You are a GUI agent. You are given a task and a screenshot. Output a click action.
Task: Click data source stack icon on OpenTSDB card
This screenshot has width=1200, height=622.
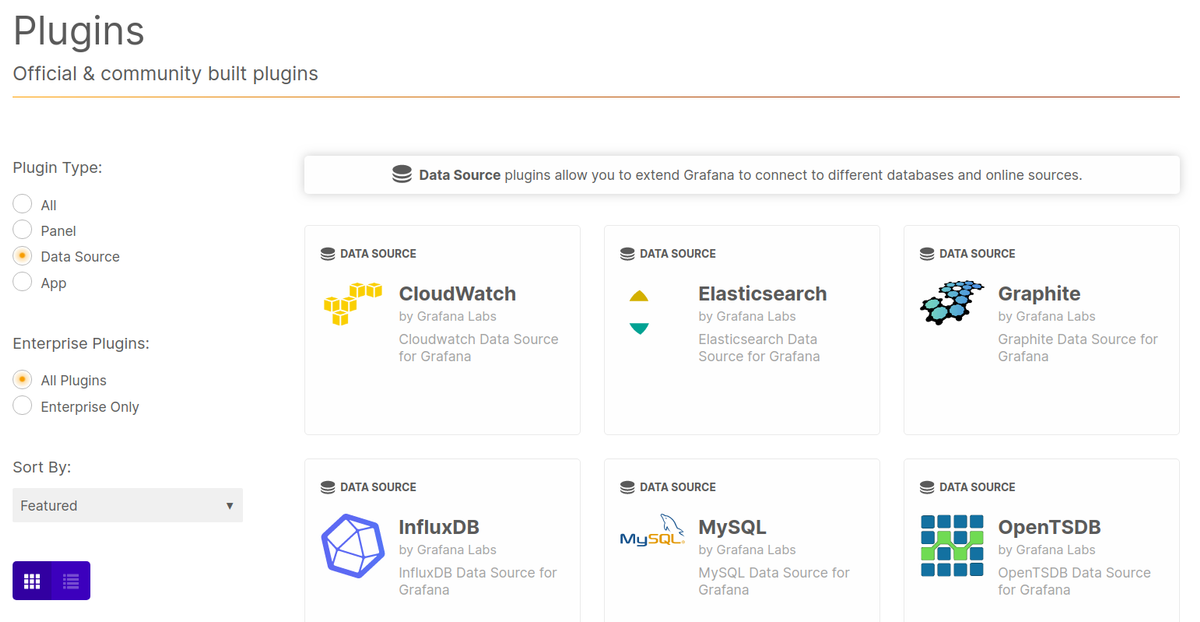[x=927, y=488]
